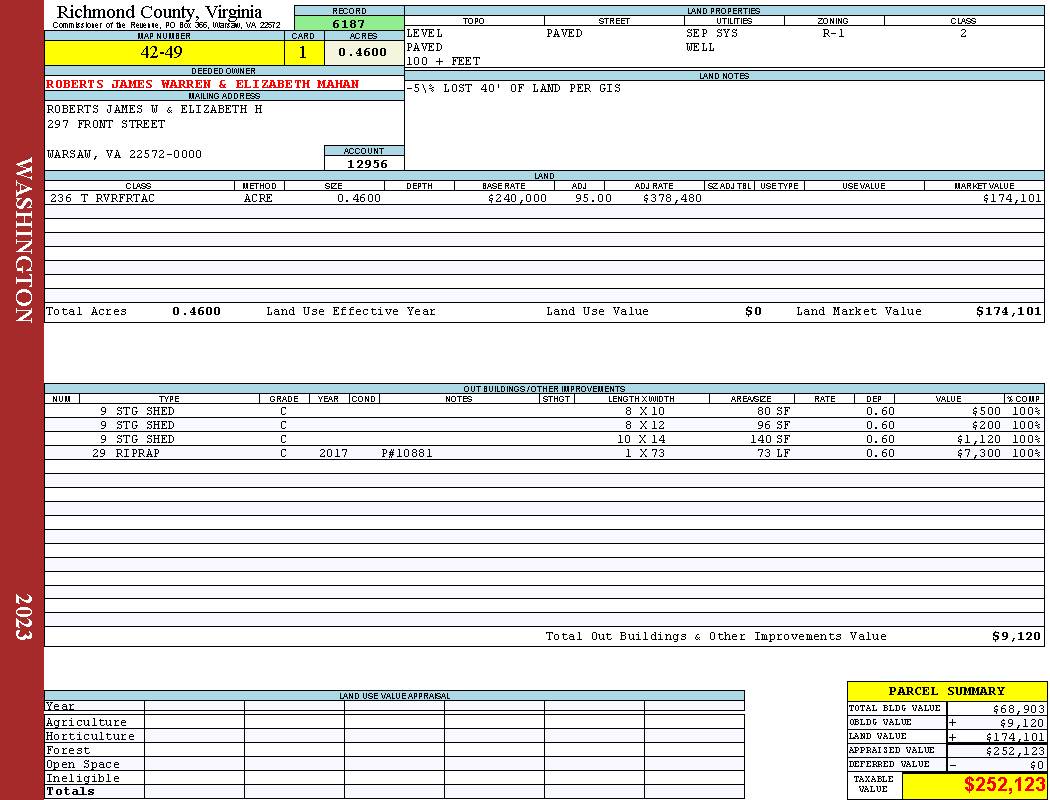Click the 29 RIPRAP improvement row

pos(544,454)
